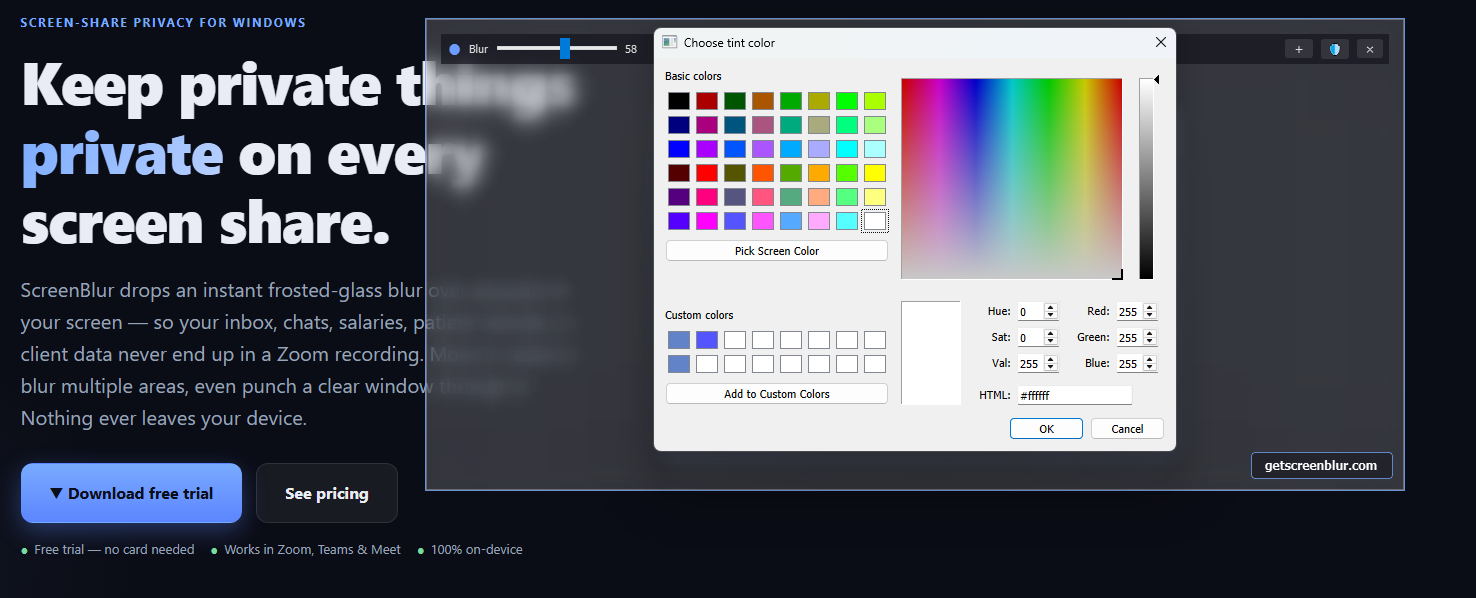Select the brown basic color swatch

click(x=763, y=101)
